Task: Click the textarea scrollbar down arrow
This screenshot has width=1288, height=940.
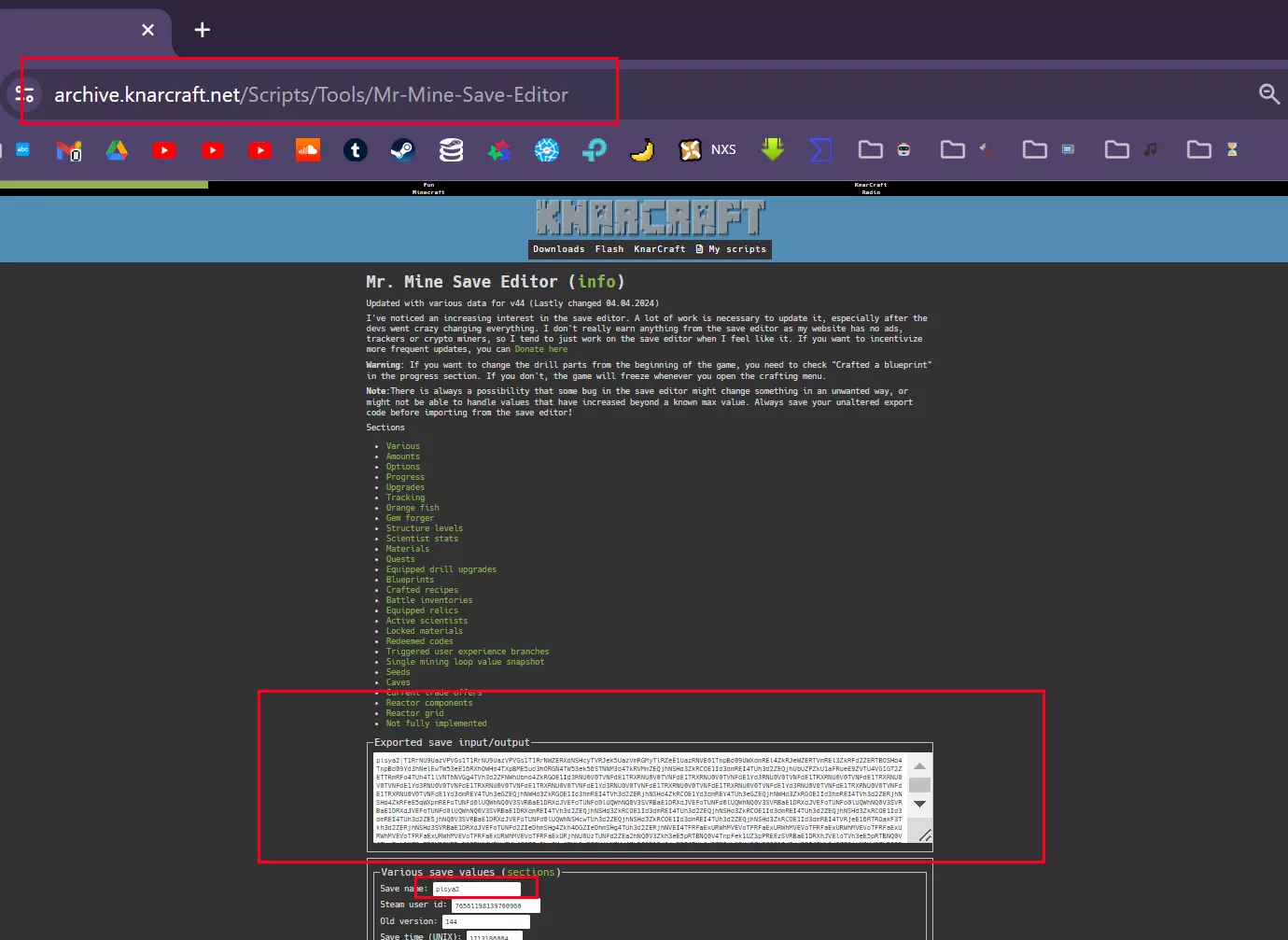Action: pyautogui.click(x=919, y=804)
